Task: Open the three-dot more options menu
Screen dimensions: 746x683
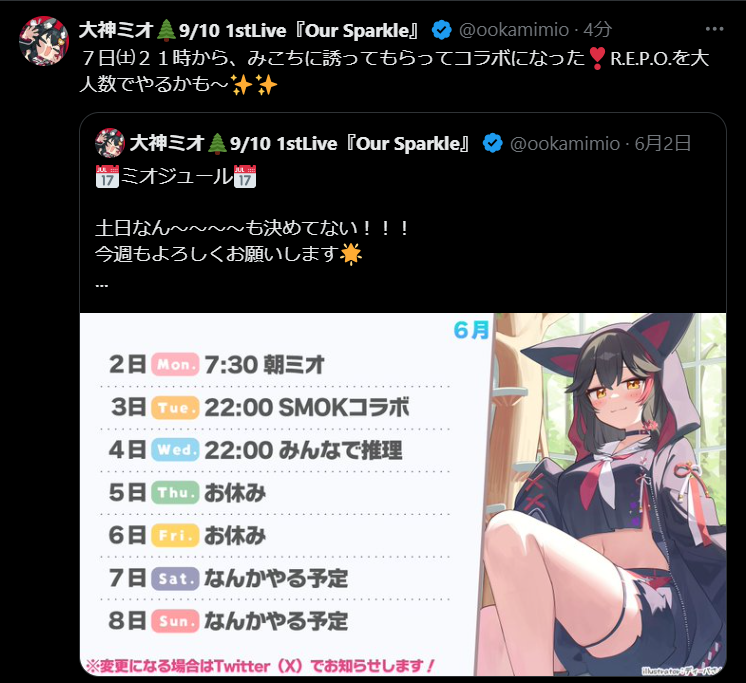Action: pyautogui.click(x=714, y=29)
